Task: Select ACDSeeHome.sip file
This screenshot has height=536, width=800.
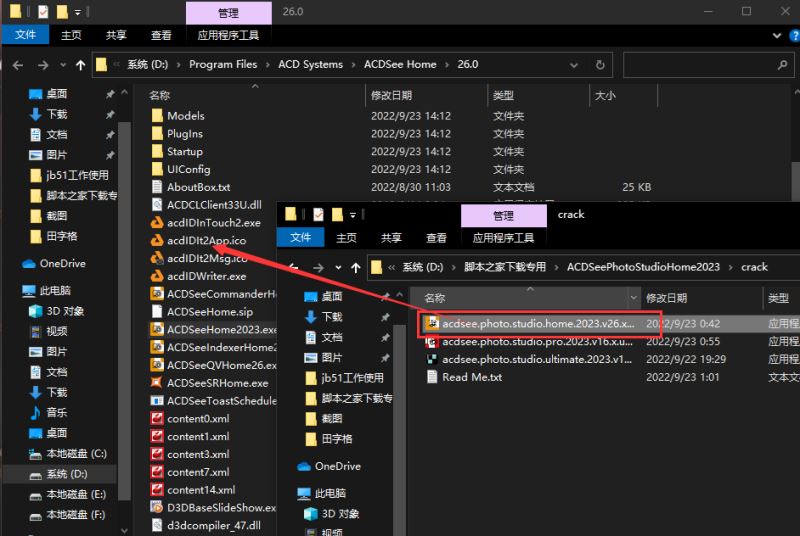Action: pos(210,312)
